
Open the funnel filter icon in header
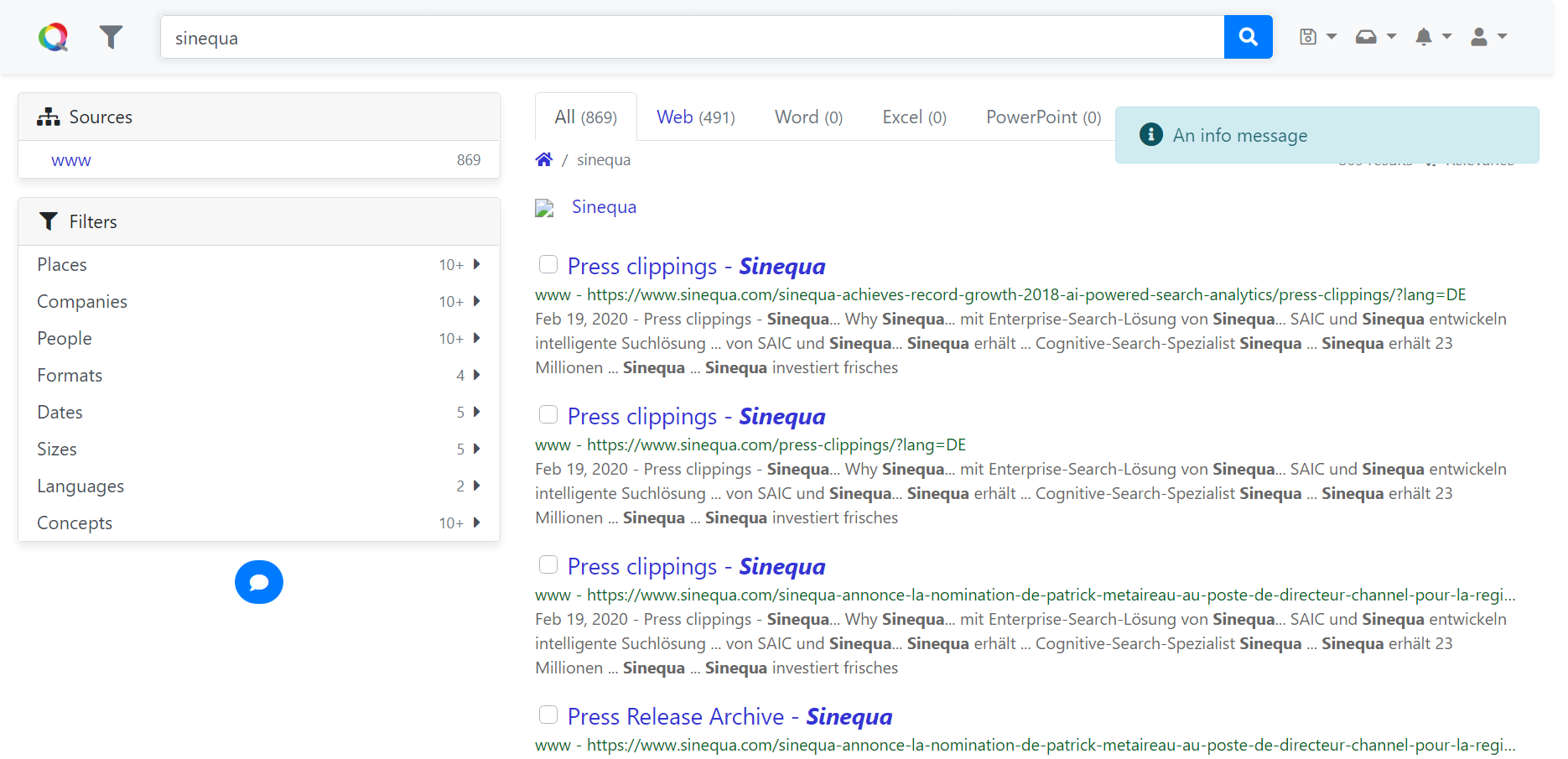pyautogui.click(x=111, y=37)
